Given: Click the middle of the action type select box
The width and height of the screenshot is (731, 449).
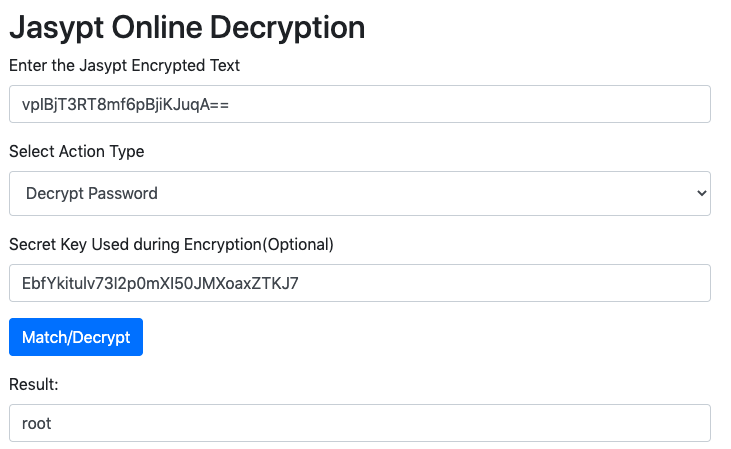Looking at the screenshot, I should click(x=359, y=193).
